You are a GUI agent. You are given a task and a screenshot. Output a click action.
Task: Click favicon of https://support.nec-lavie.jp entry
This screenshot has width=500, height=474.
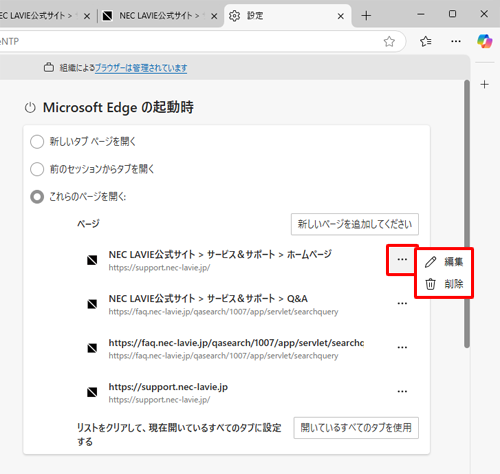(x=92, y=392)
